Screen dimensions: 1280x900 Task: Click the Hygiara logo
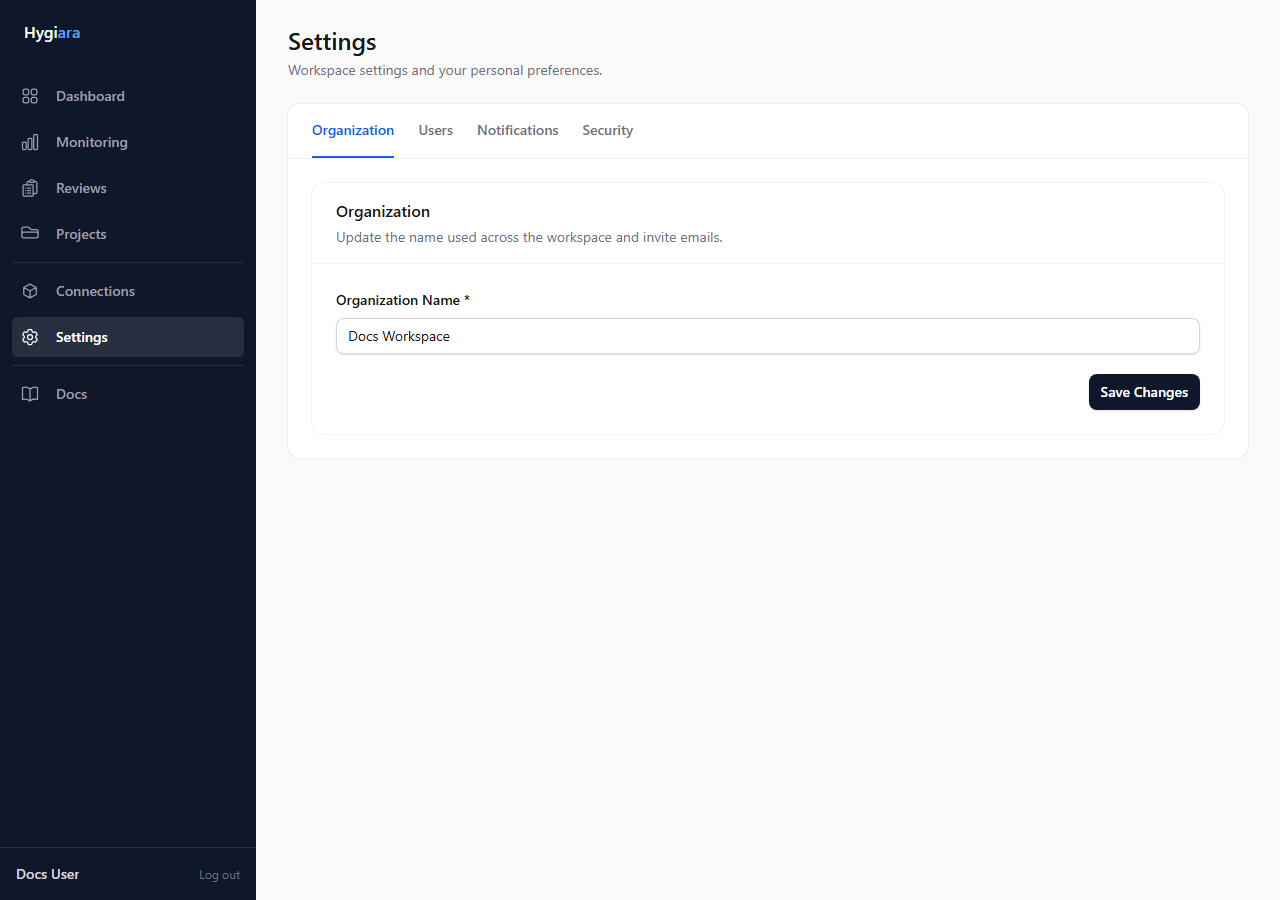click(x=52, y=33)
